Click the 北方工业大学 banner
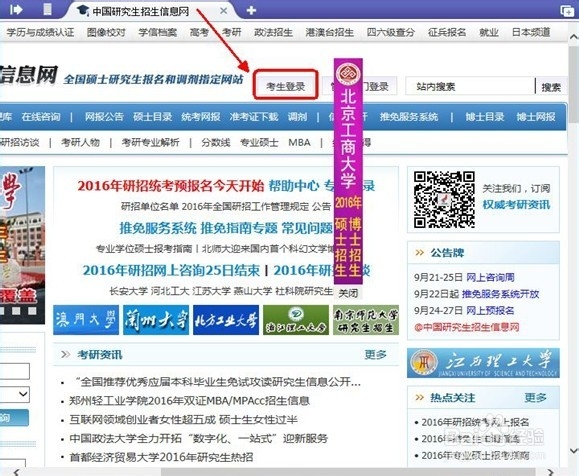Screen dimensions: 579x476 click(x=226, y=320)
